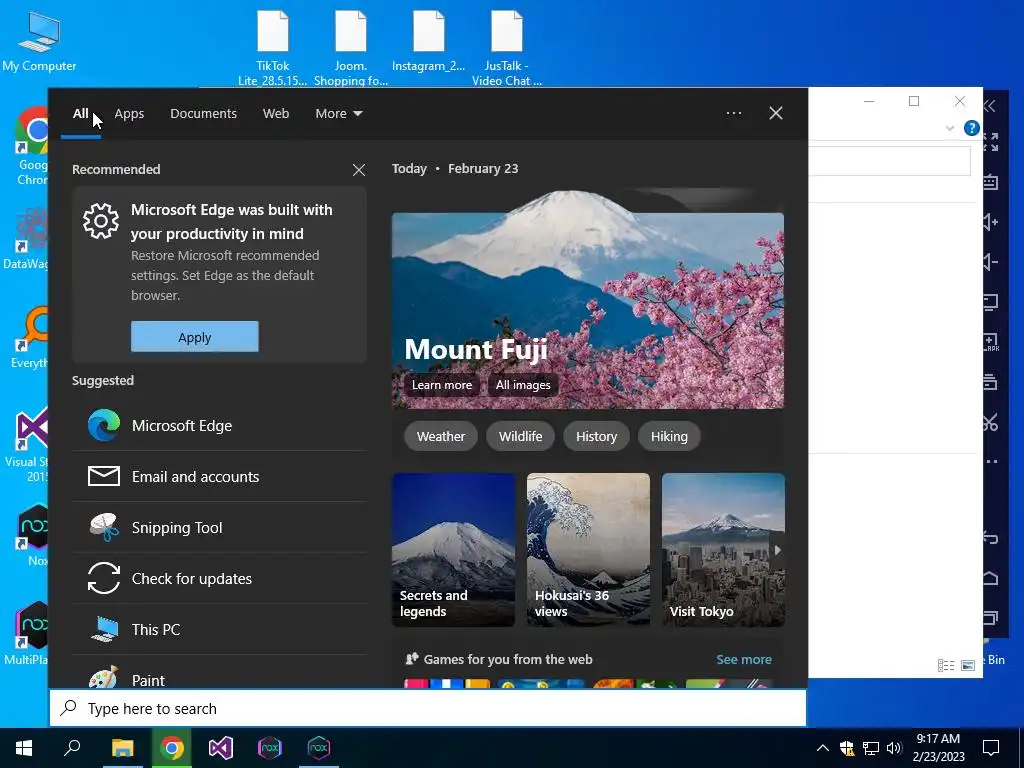
Task: Select the Joom Shopping desktop file
Action: click(351, 47)
